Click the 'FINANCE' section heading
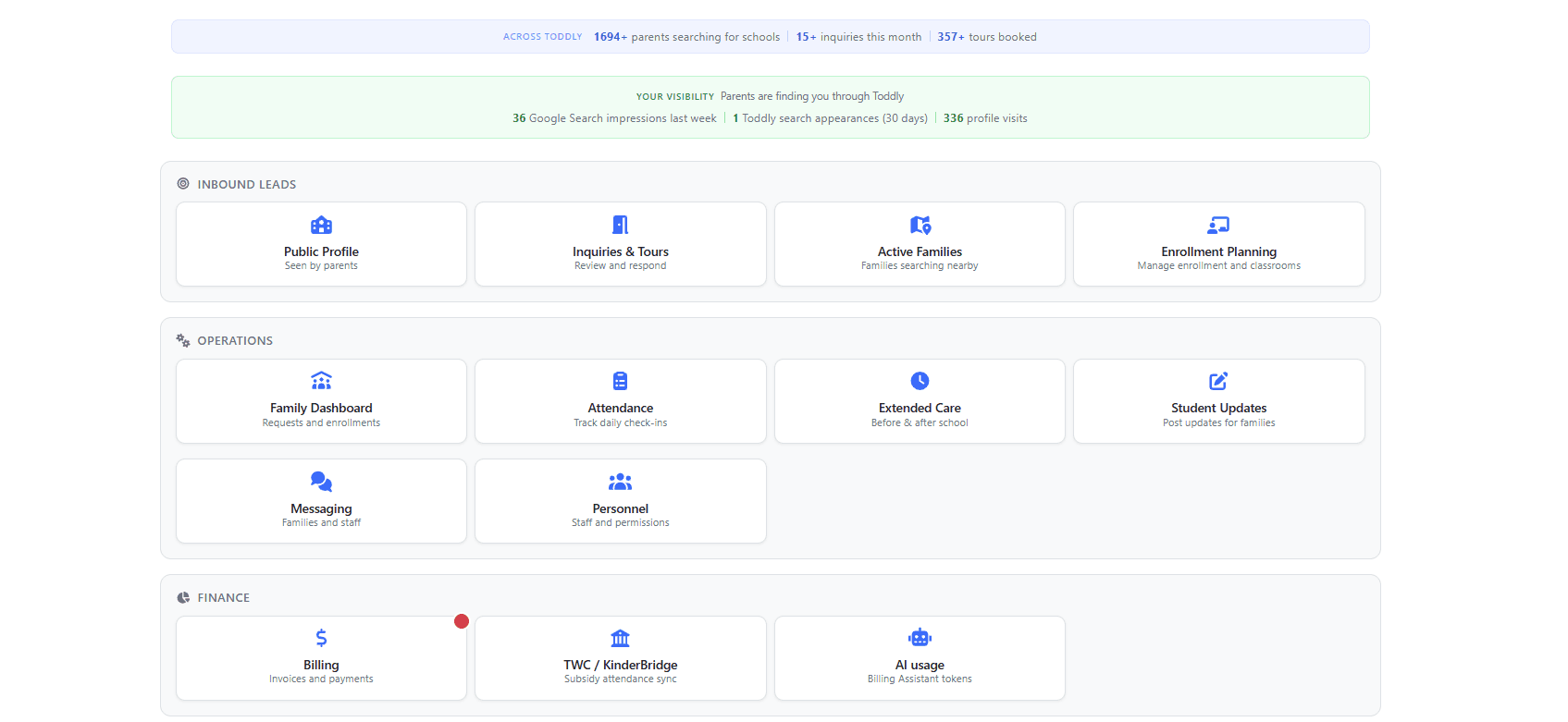Screen dimensions: 1568x722 click(224, 598)
